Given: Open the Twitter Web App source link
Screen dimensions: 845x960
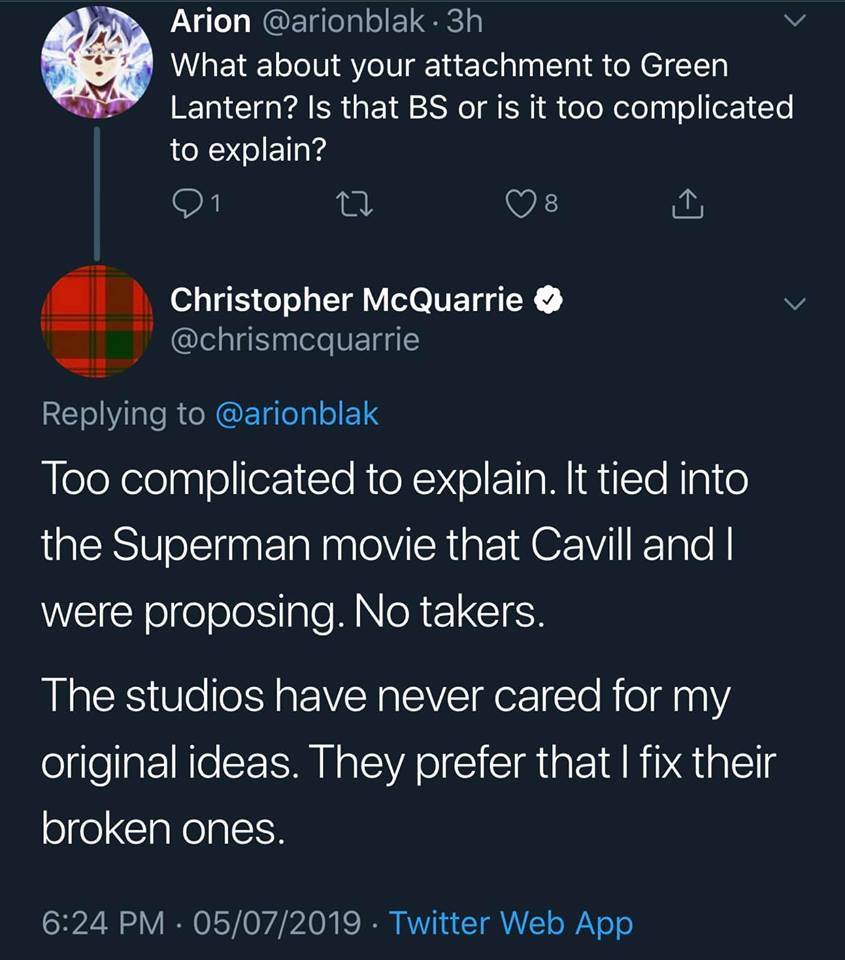Looking at the screenshot, I should pyautogui.click(x=511, y=923).
